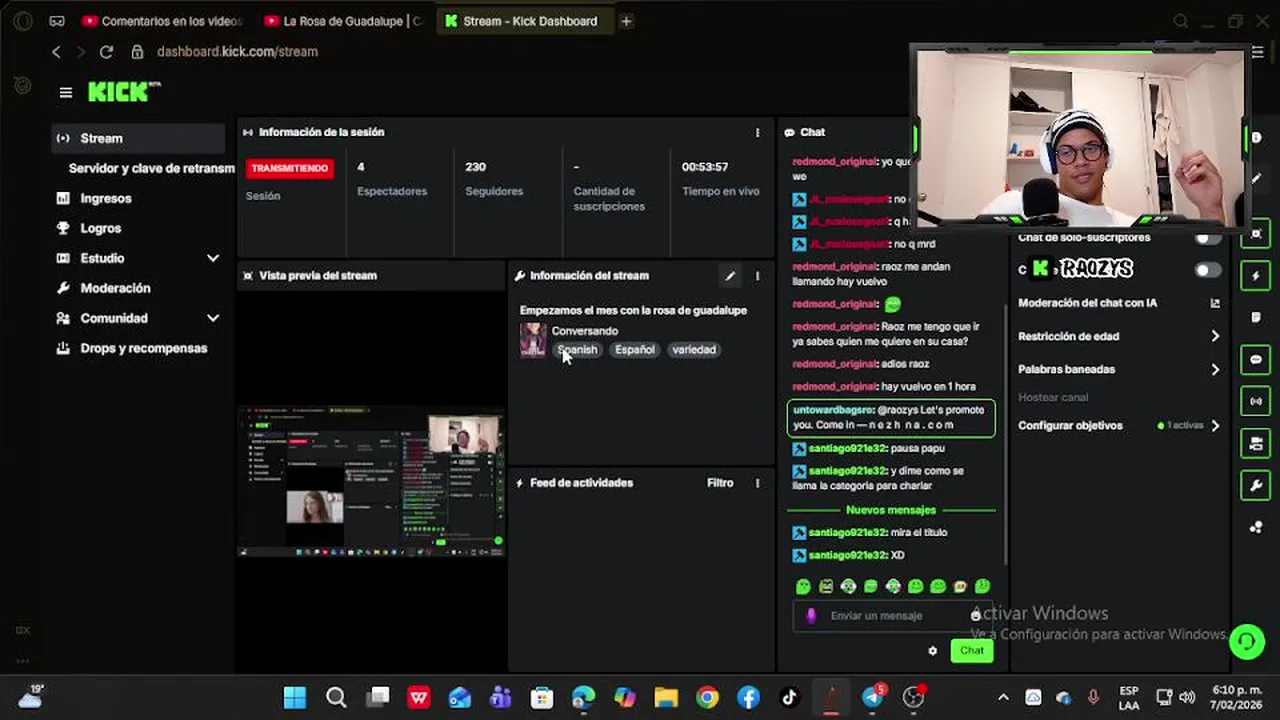Open Feed de actividades three-dot menu
Screen dimensions: 1280x720
click(757, 483)
